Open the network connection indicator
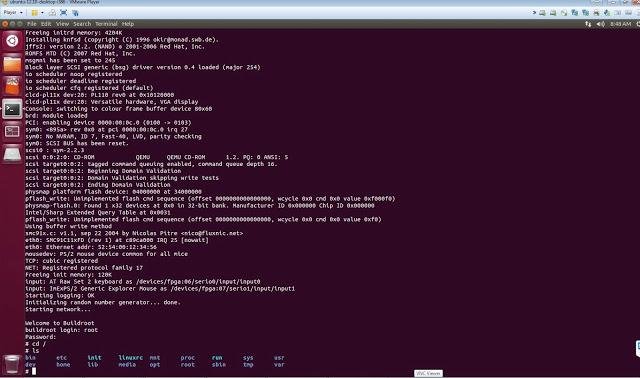 pyautogui.click(x=588, y=24)
